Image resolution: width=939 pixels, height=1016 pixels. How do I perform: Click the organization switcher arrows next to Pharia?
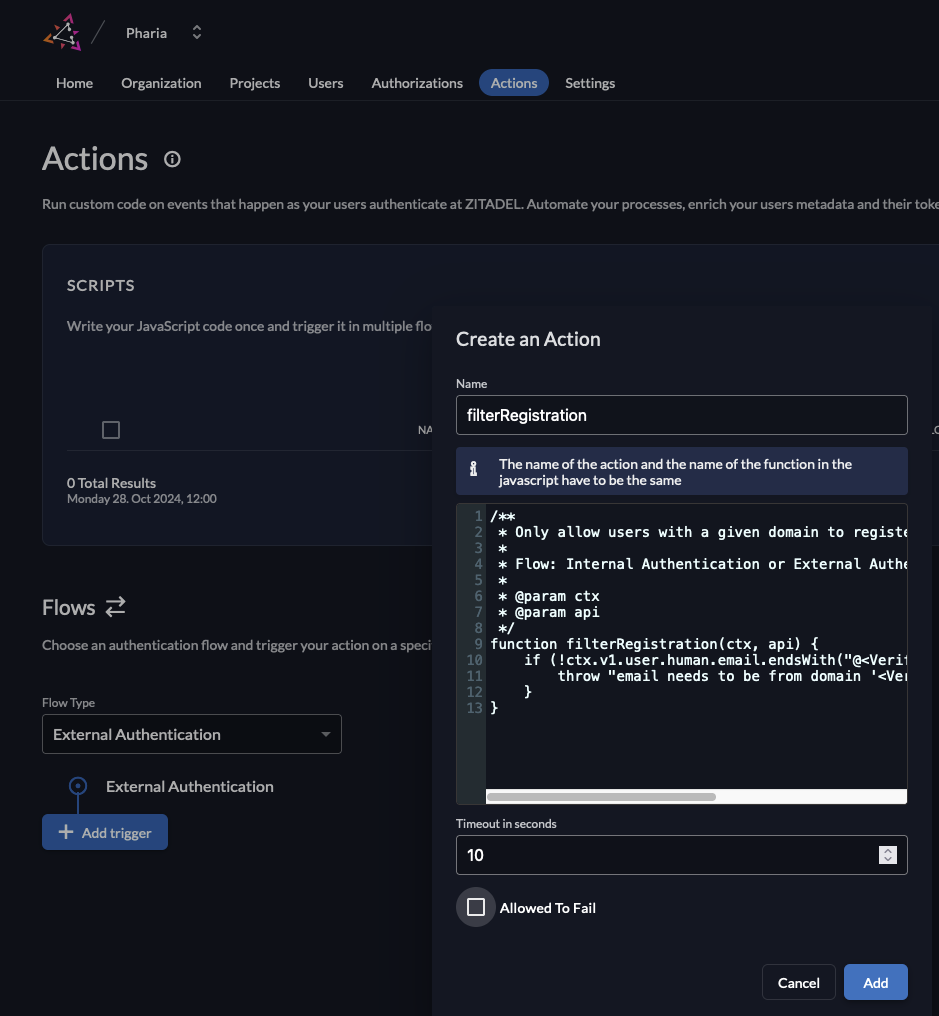[196, 32]
